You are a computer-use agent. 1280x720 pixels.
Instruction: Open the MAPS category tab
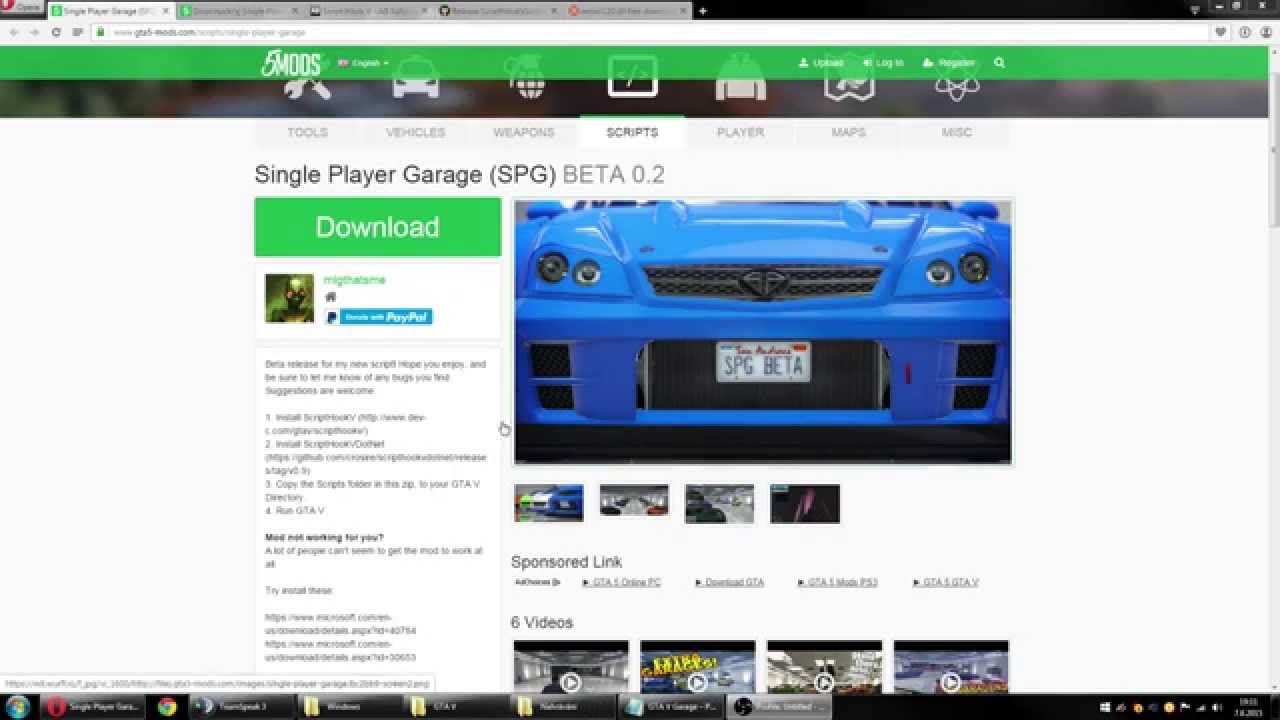849,132
